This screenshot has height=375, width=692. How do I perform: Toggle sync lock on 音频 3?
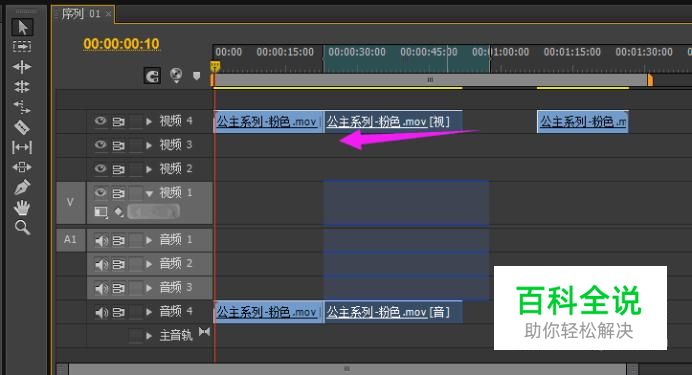pyautogui.click(x=118, y=288)
